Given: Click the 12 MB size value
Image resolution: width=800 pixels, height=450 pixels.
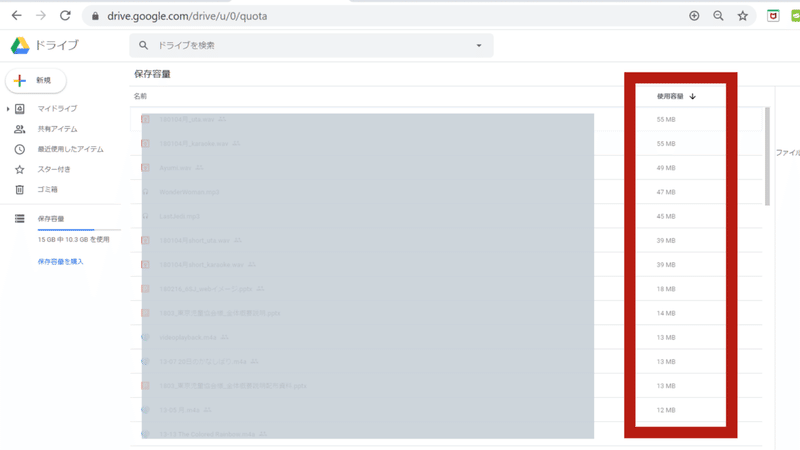Looking at the screenshot, I should pyautogui.click(x=666, y=410).
